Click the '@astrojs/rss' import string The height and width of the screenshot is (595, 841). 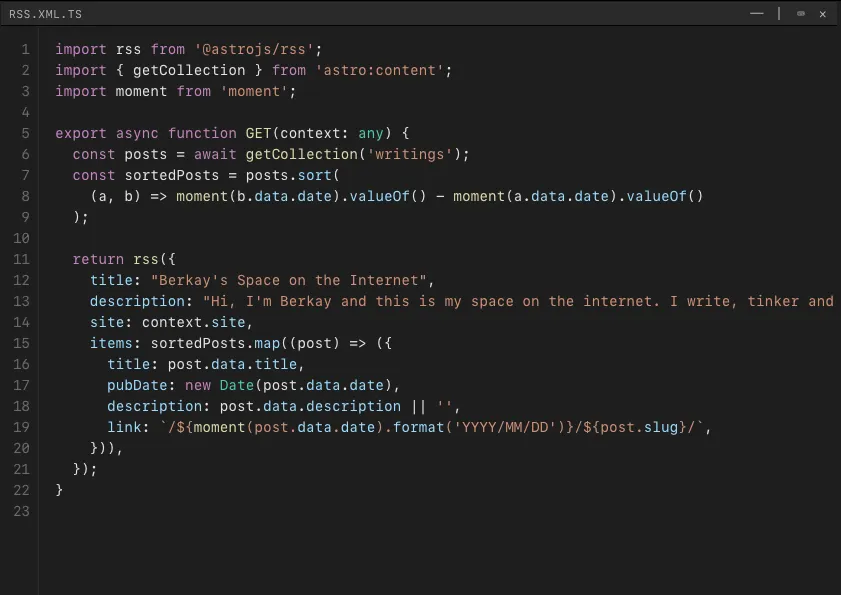(x=254, y=49)
